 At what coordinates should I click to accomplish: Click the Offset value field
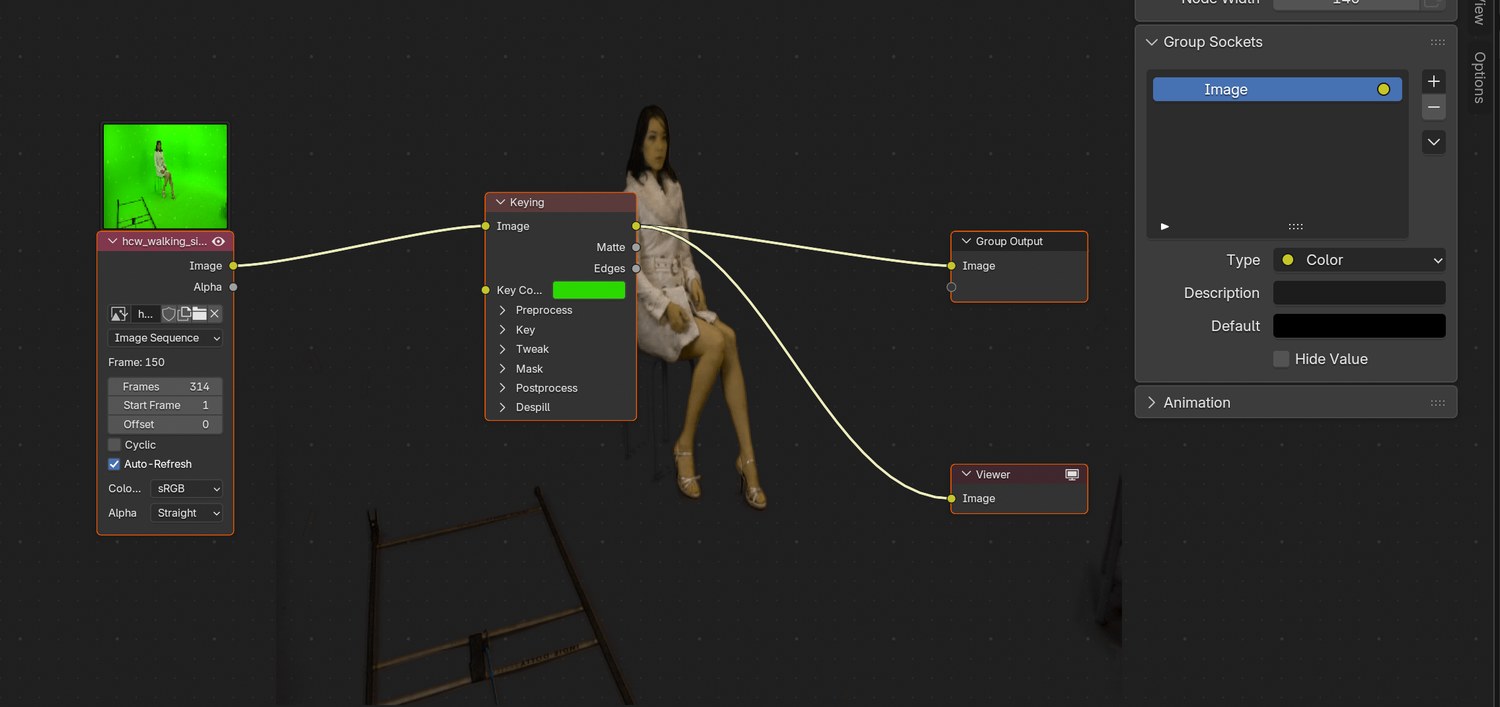pos(165,424)
